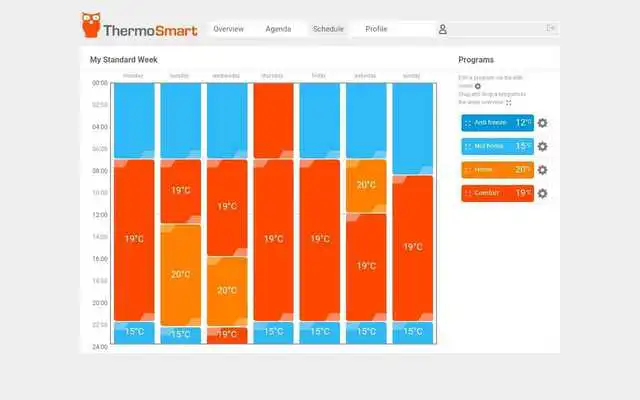The height and width of the screenshot is (400, 640).
Task: Click drag handle on Not home chip
Action: pos(468,147)
